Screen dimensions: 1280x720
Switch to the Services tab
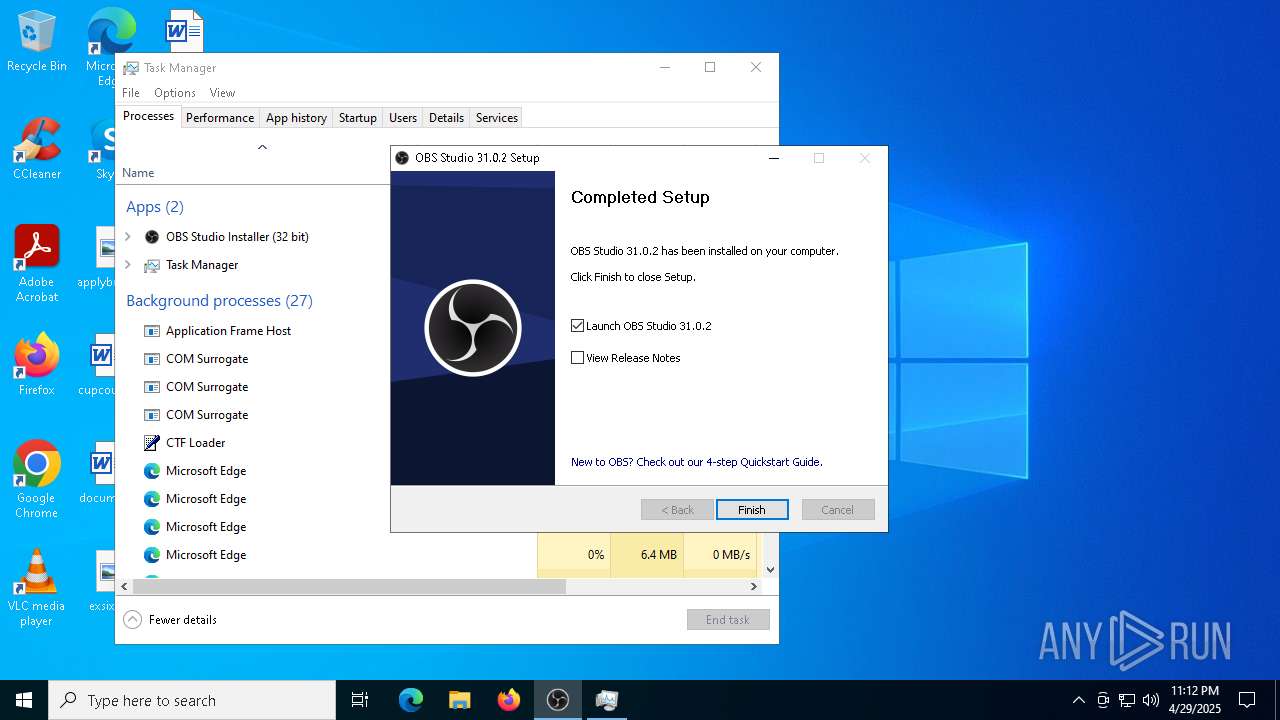point(497,118)
